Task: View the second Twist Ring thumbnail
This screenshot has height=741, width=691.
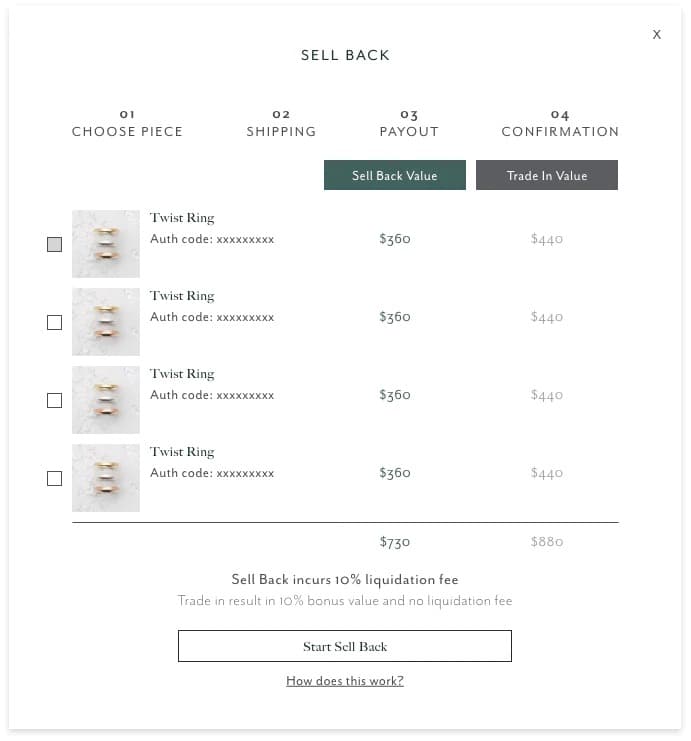Action: click(x=106, y=322)
